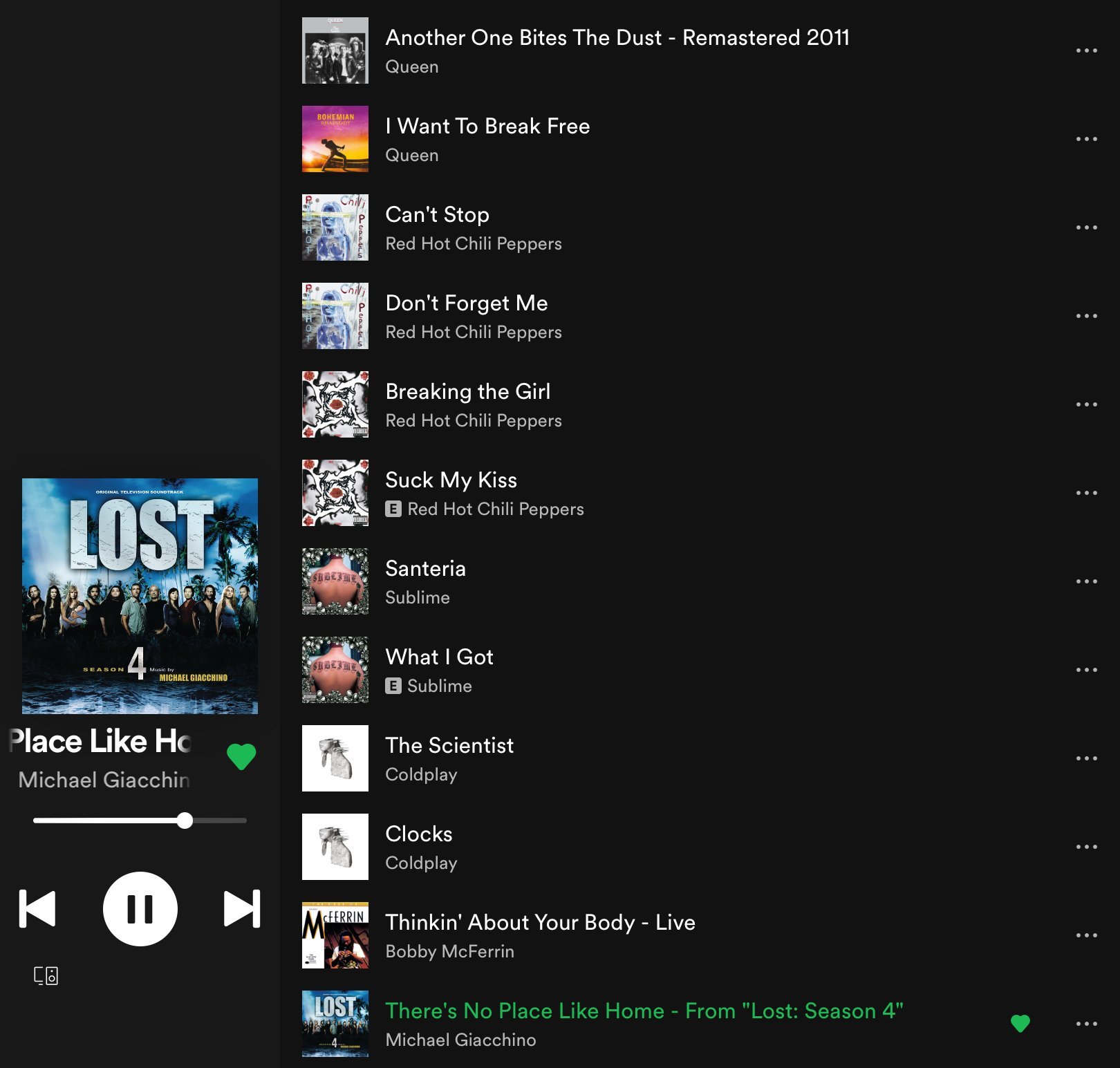Go back to the previous track

tap(37, 908)
